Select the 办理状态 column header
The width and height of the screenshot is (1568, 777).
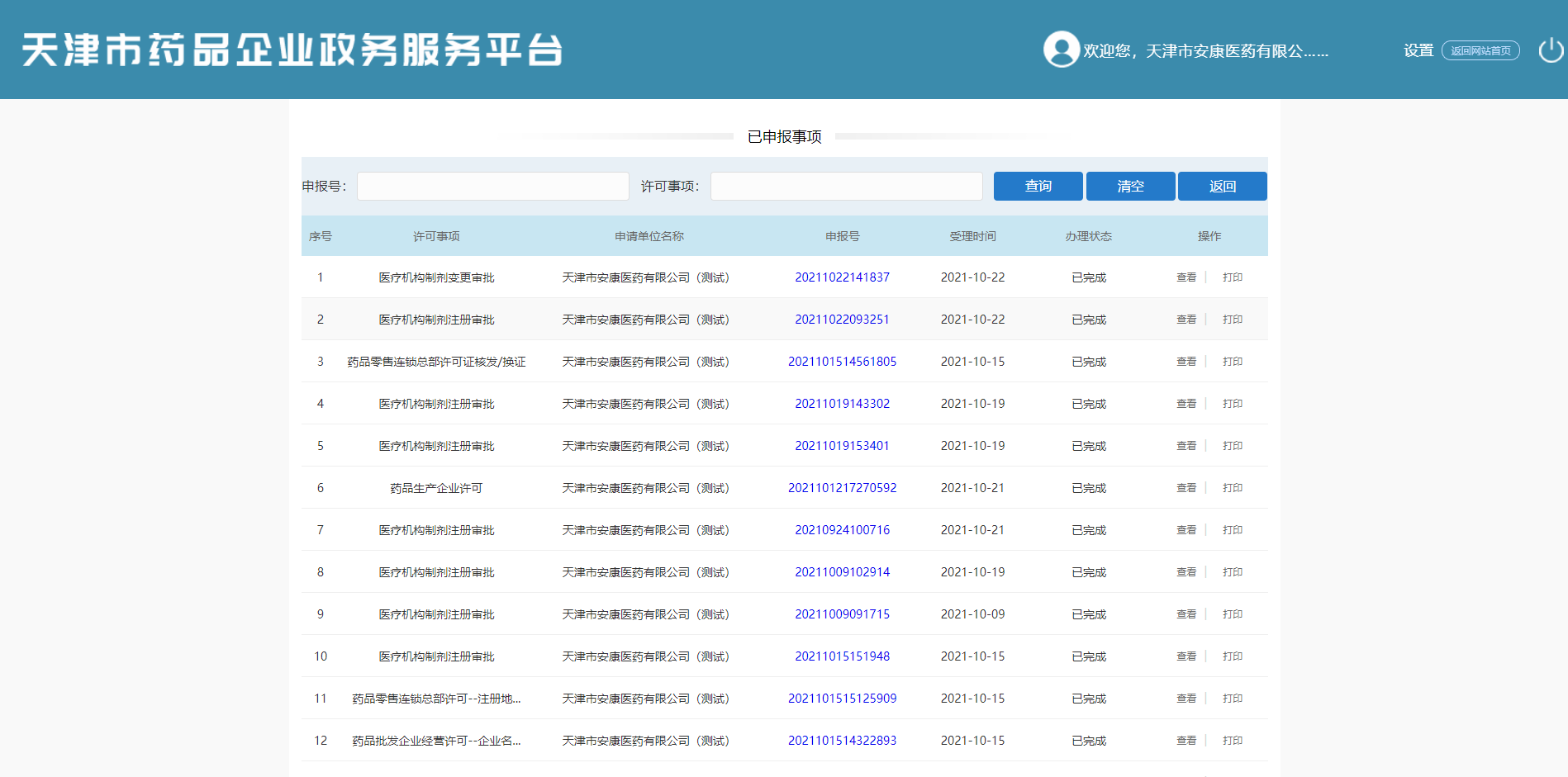pyautogui.click(x=1088, y=236)
